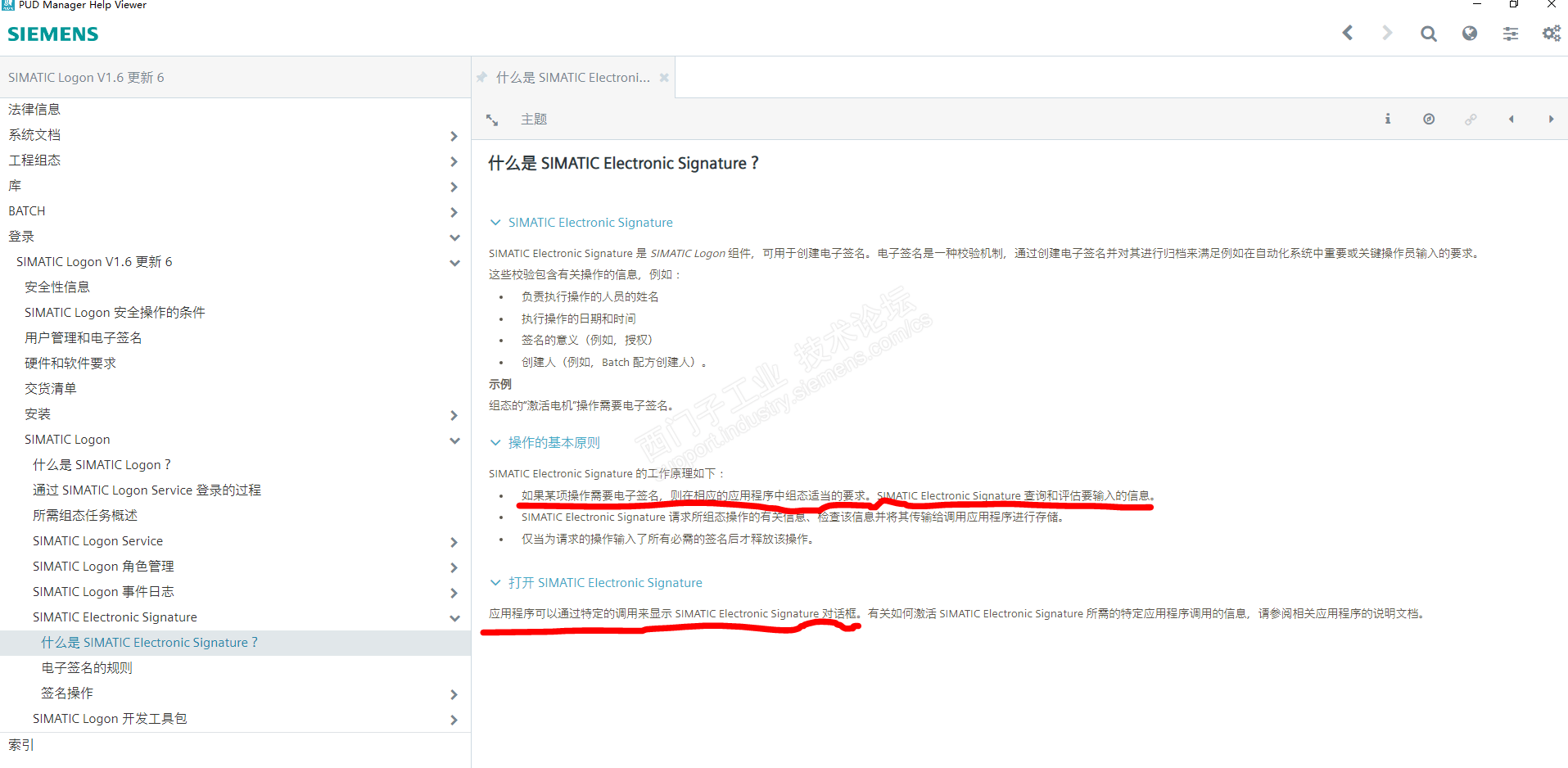Switch to the 什么是 SIMATIC Electroni... tab
This screenshot has width=1568, height=768.
573,78
